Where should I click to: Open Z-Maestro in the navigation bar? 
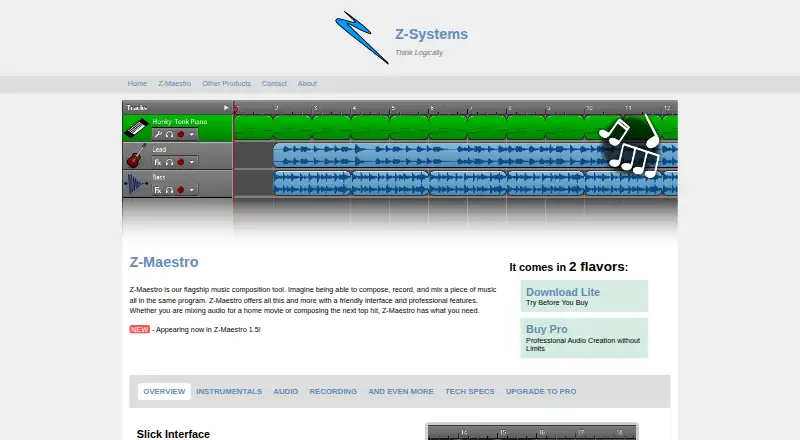point(174,84)
